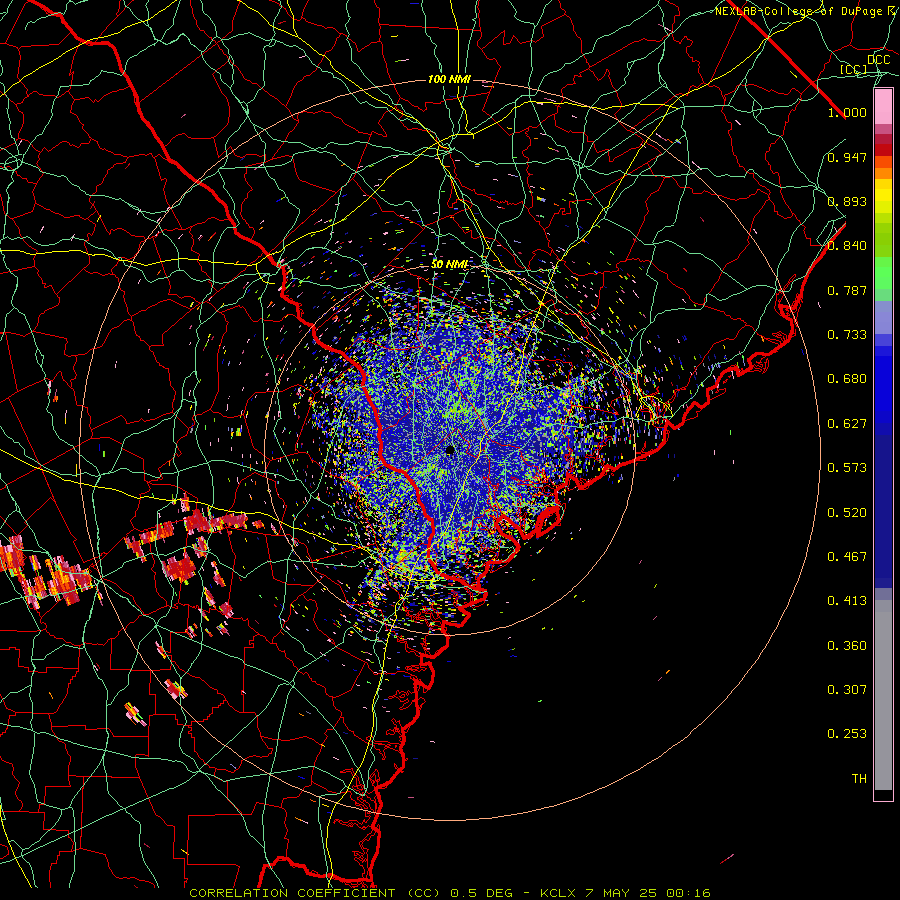Click the 0.893 legend value

(847, 201)
